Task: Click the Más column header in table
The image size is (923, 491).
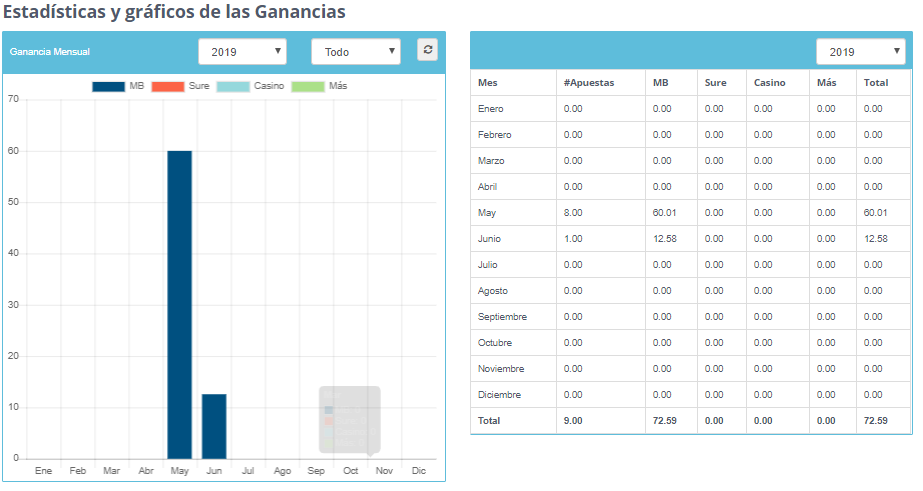Action: pyautogui.click(x=826, y=83)
